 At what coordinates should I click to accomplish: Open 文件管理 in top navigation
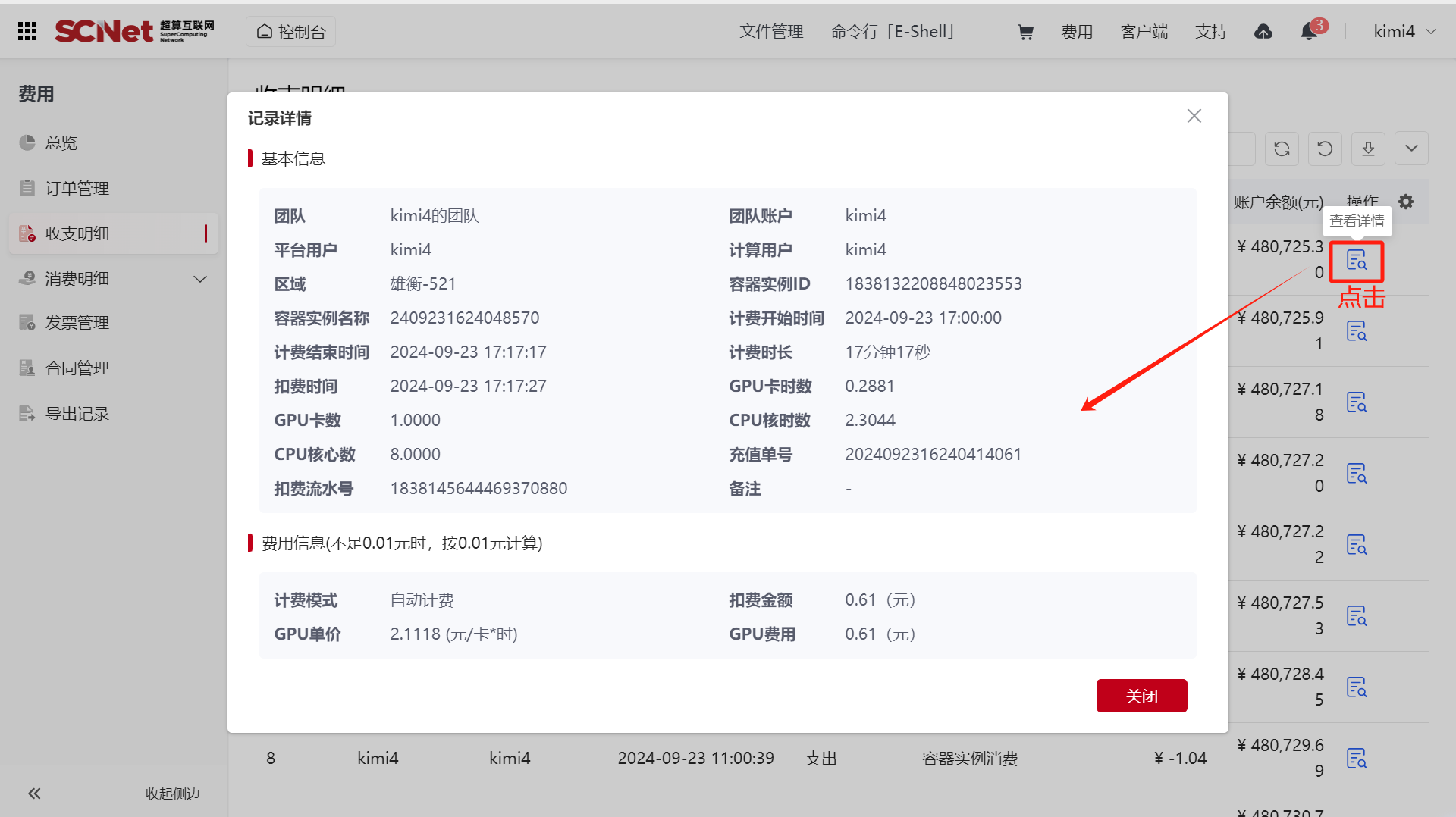pos(771,32)
